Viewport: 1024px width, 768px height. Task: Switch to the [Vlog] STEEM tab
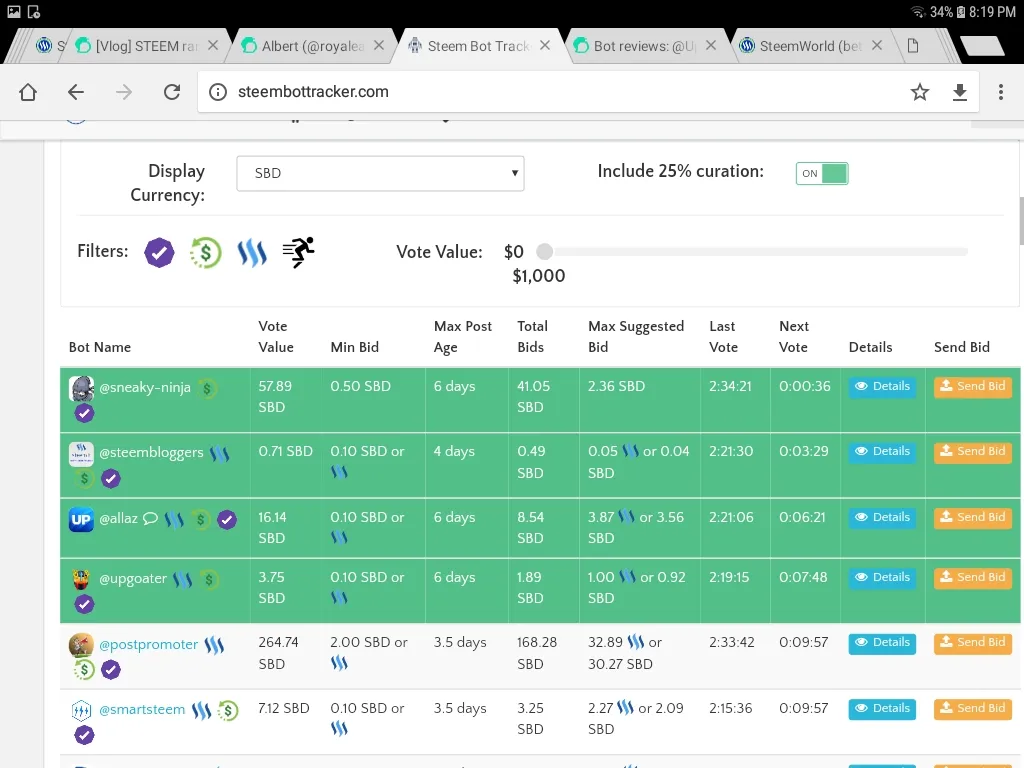click(x=147, y=46)
